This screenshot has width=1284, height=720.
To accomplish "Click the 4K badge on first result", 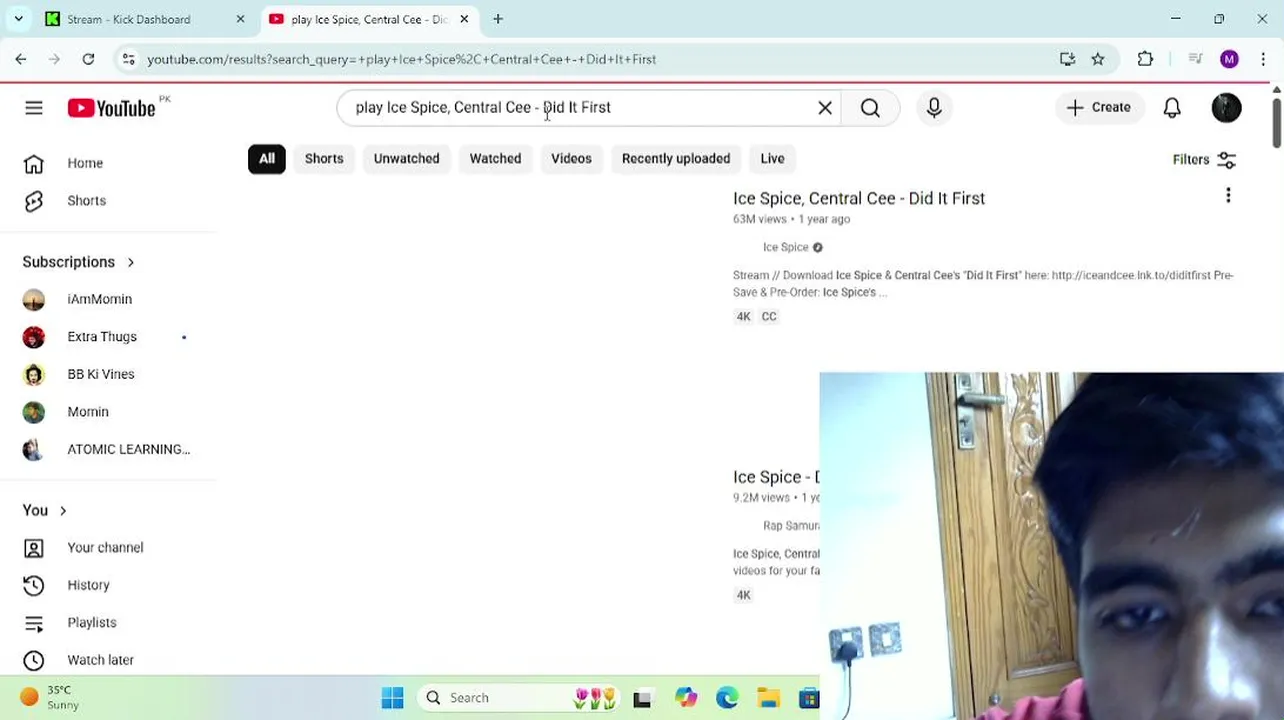I will [x=743, y=317].
